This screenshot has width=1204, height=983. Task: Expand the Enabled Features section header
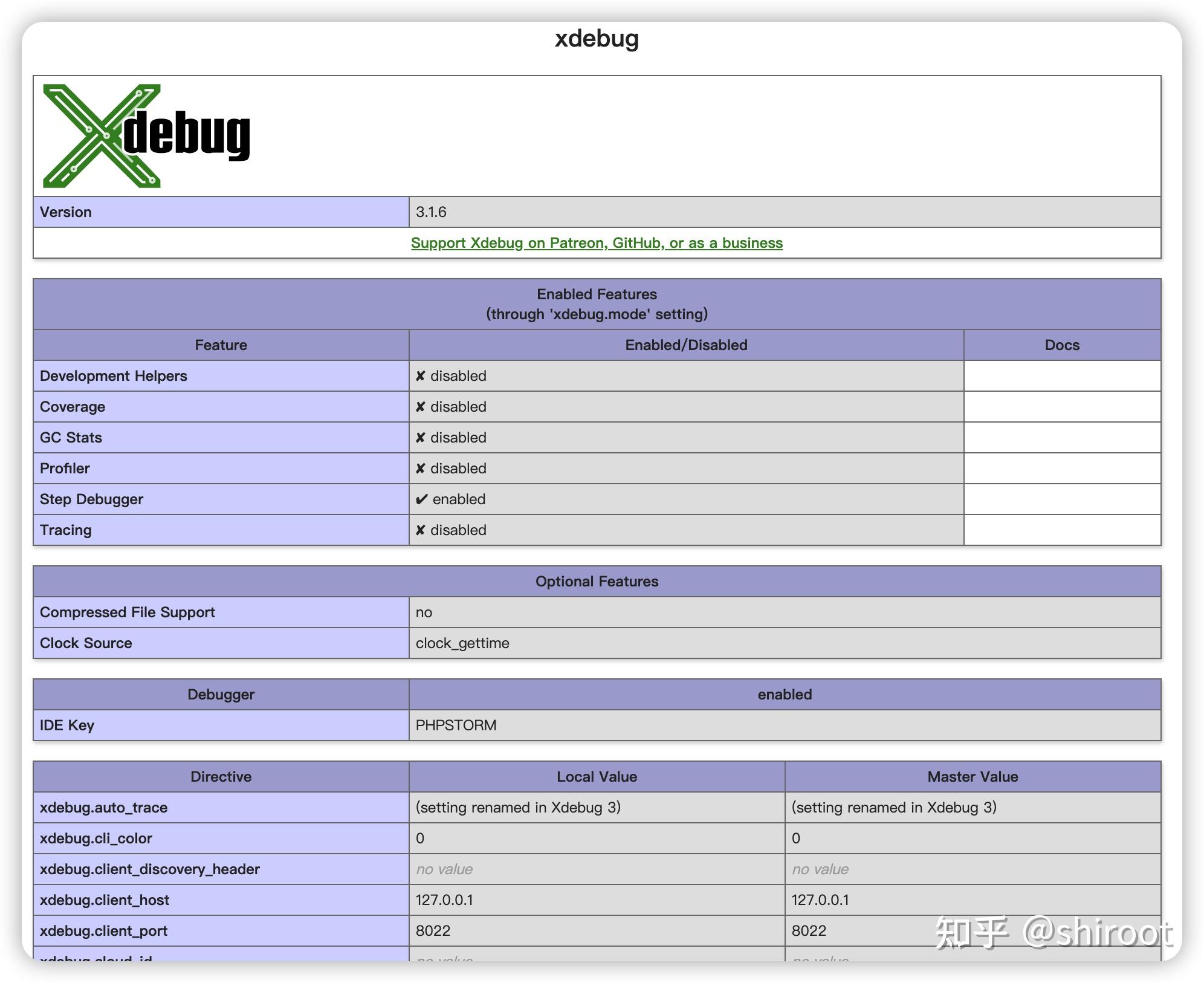pyautogui.click(x=597, y=303)
